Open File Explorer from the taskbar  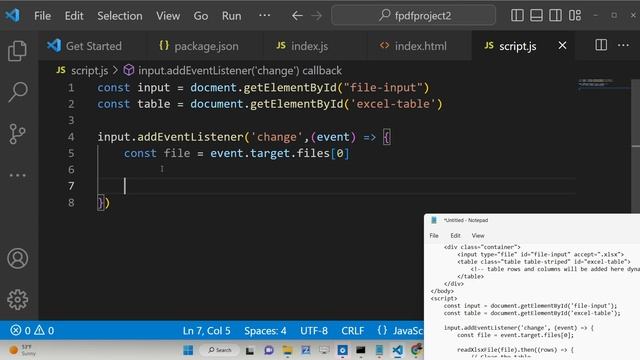click(287, 350)
